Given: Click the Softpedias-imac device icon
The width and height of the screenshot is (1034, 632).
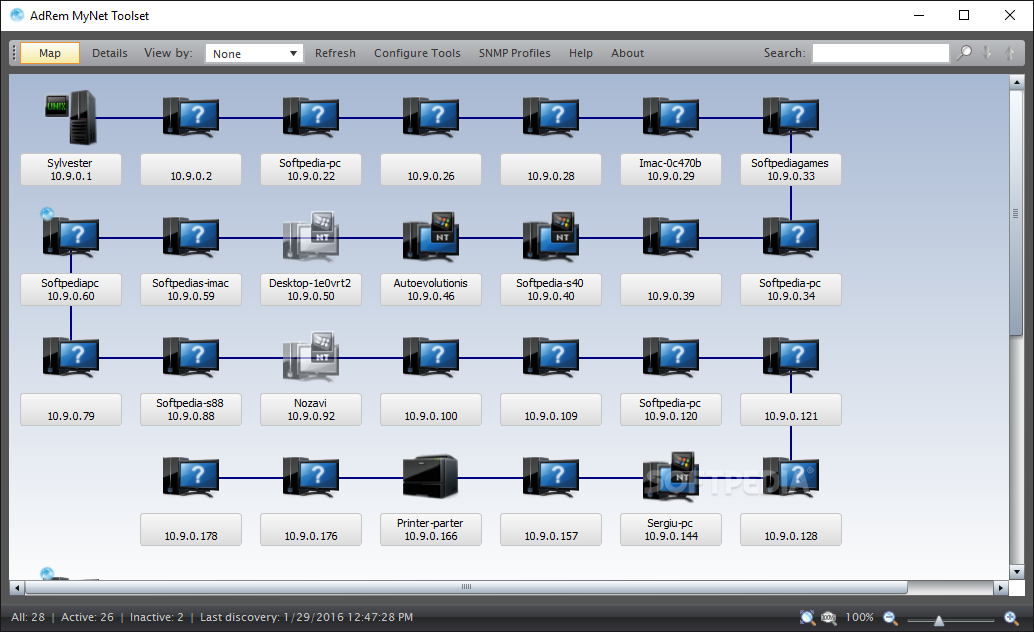Looking at the screenshot, I should (x=191, y=236).
